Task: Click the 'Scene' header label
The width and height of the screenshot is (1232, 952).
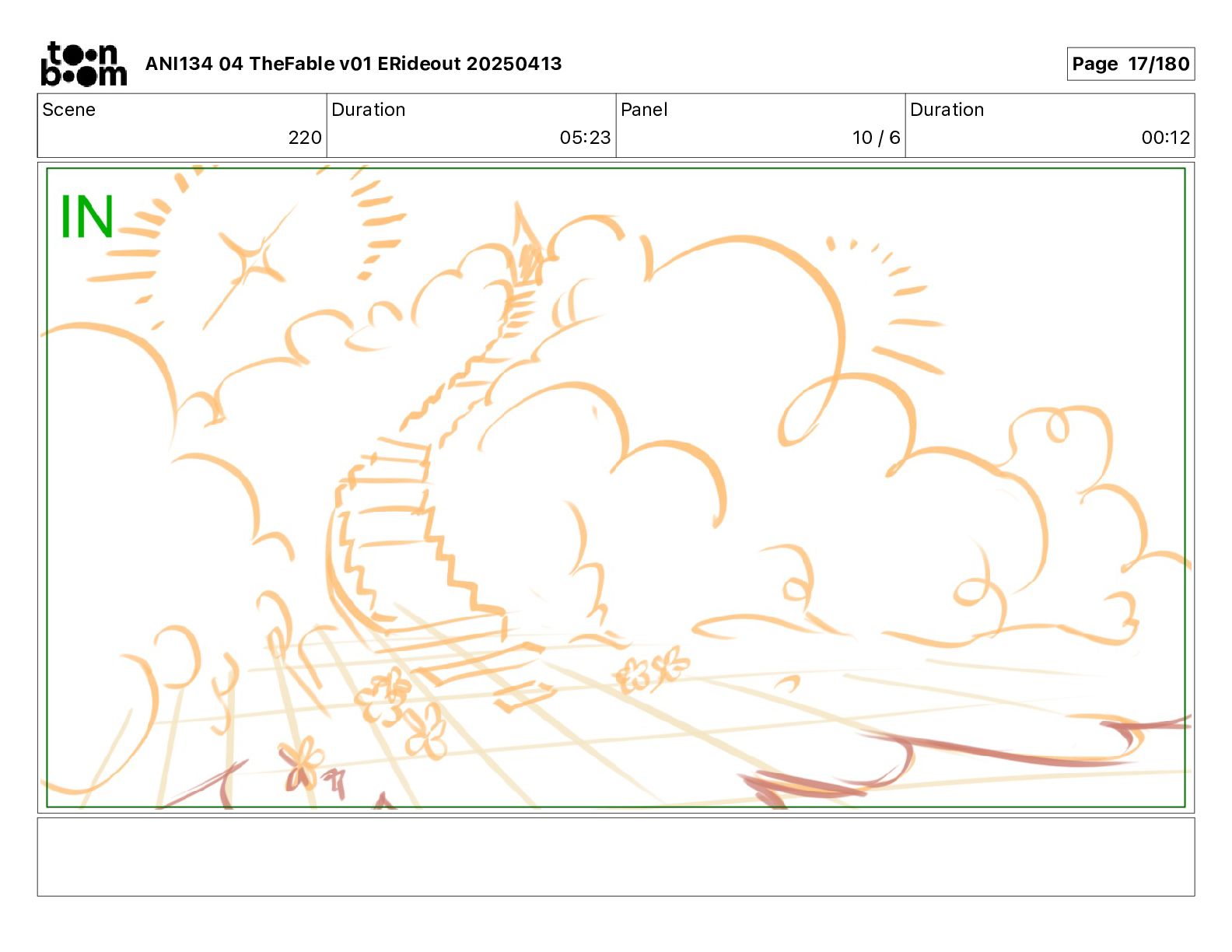Action: tap(68, 110)
